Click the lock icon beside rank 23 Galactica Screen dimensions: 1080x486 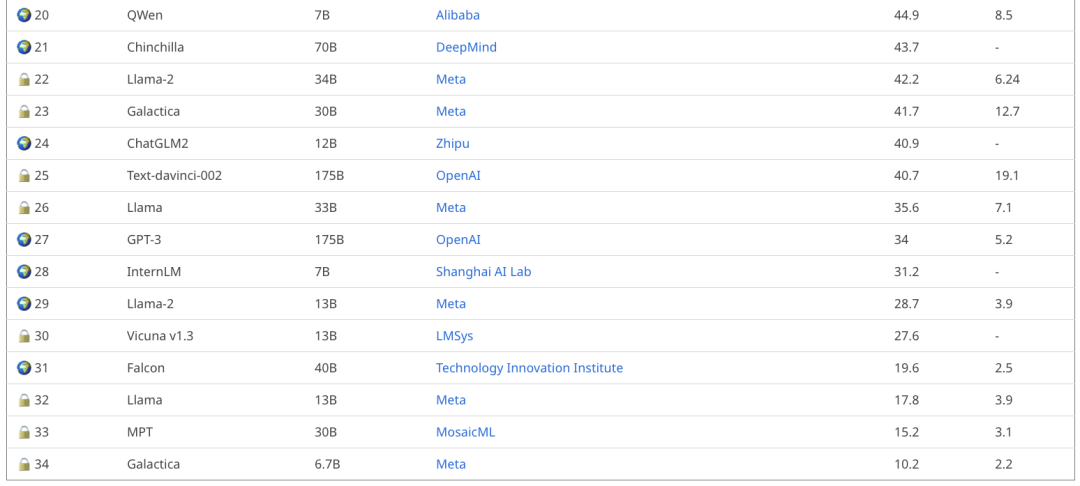(24, 111)
